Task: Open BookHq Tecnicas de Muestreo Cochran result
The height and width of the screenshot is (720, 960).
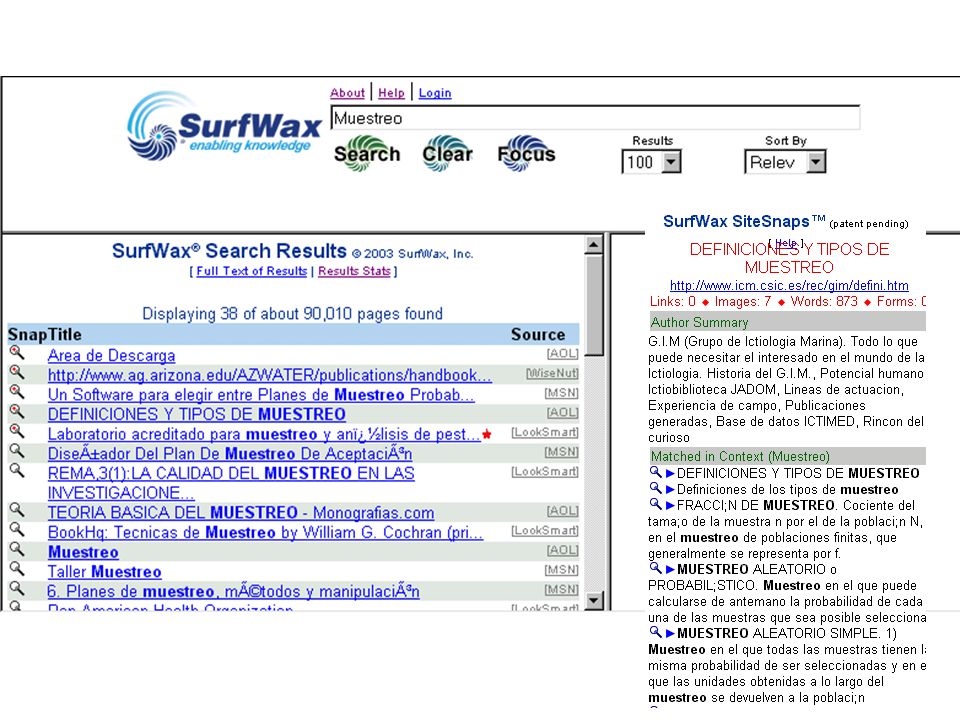Action: point(265,531)
